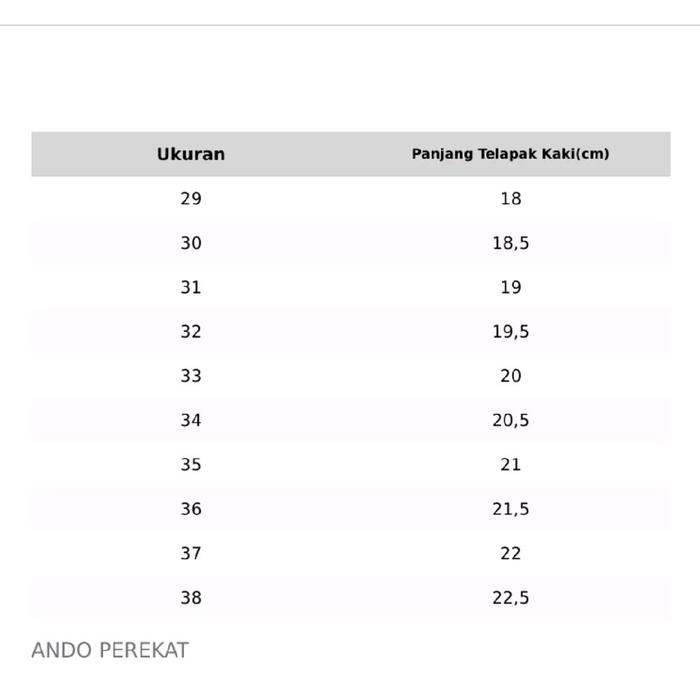This screenshot has height=700, width=700.
Task: Select the 22,5 cm length cell
Action: (x=510, y=598)
